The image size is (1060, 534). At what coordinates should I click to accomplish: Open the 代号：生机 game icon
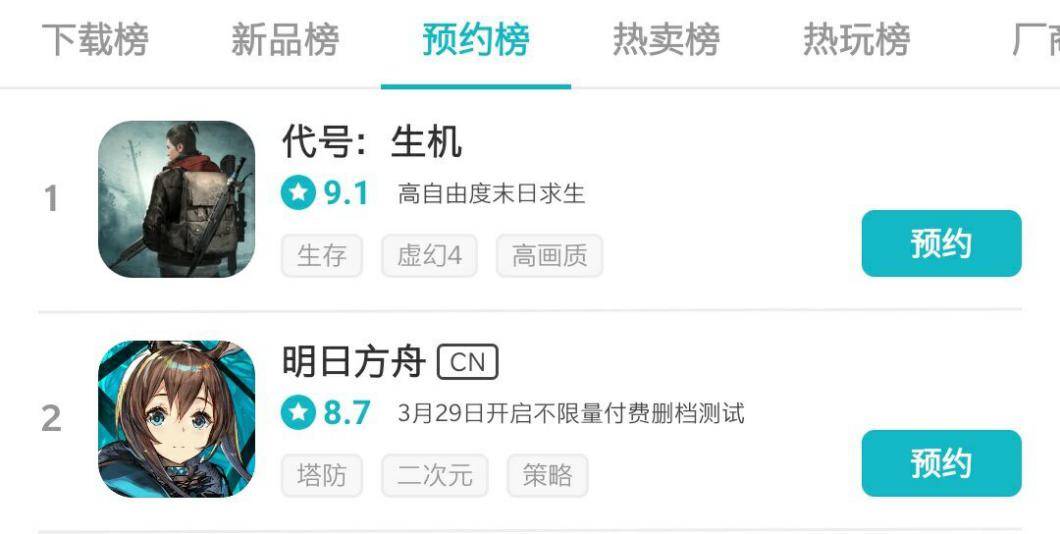[x=176, y=199]
